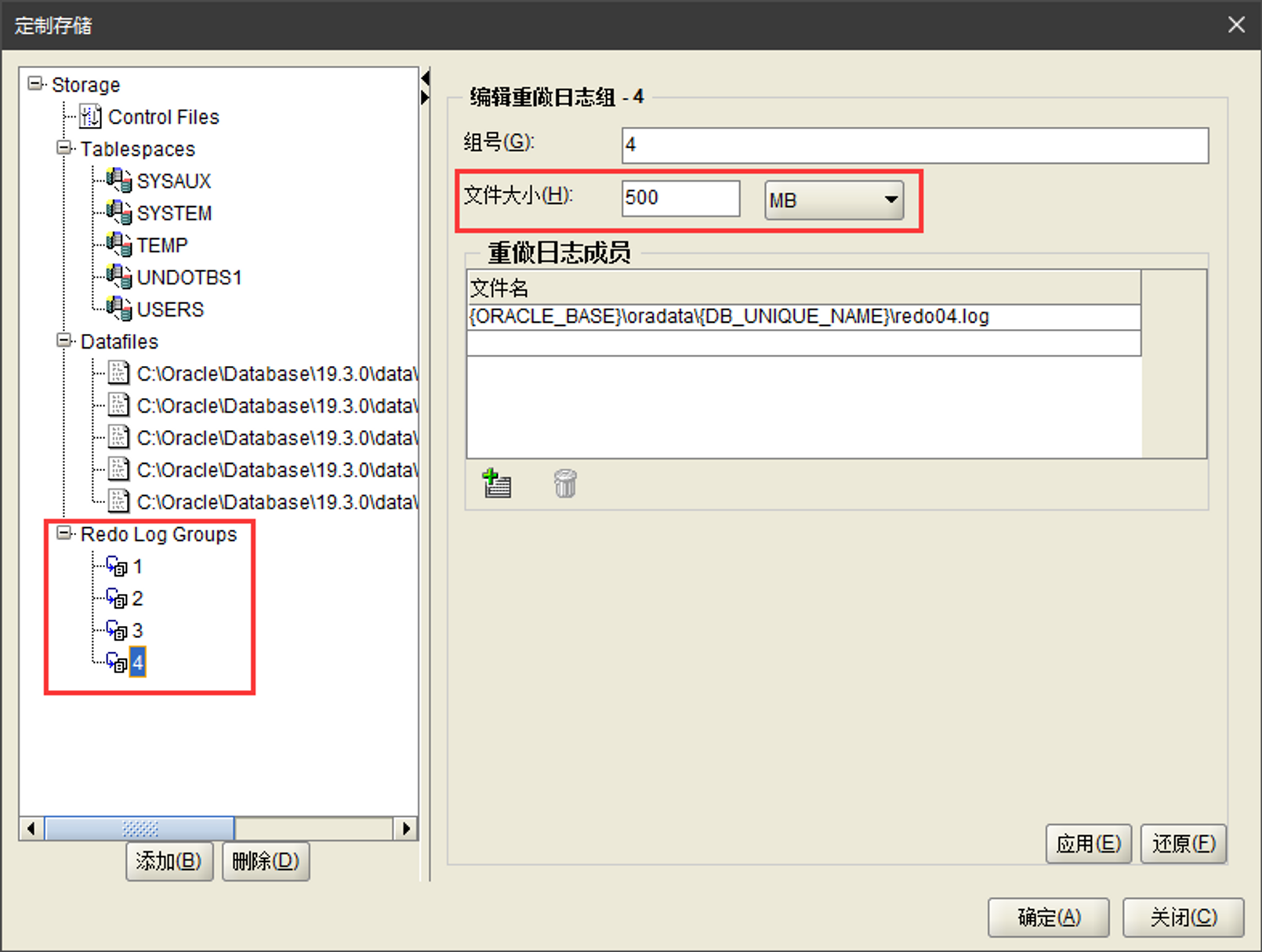Click the Control Files icon in tree

(x=91, y=117)
